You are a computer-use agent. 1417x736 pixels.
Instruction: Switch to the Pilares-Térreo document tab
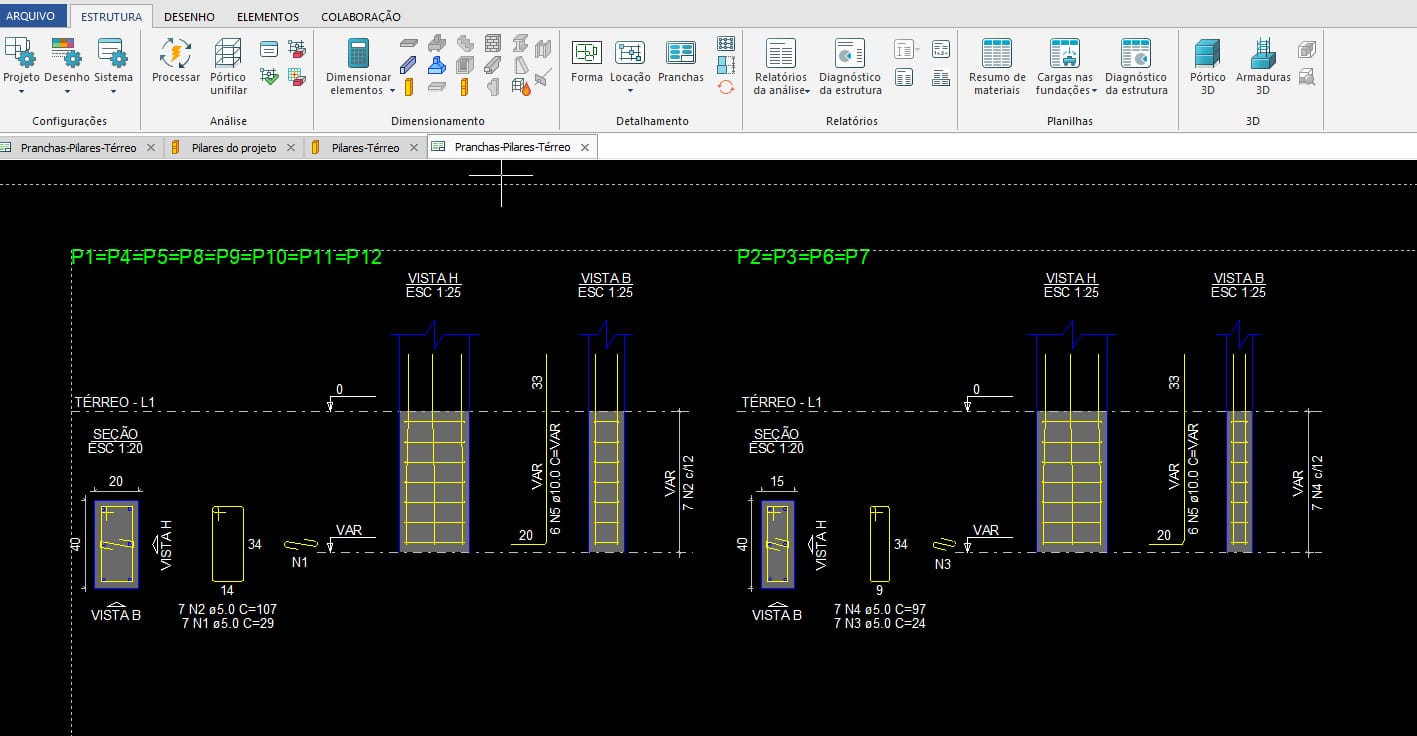pyautogui.click(x=365, y=147)
